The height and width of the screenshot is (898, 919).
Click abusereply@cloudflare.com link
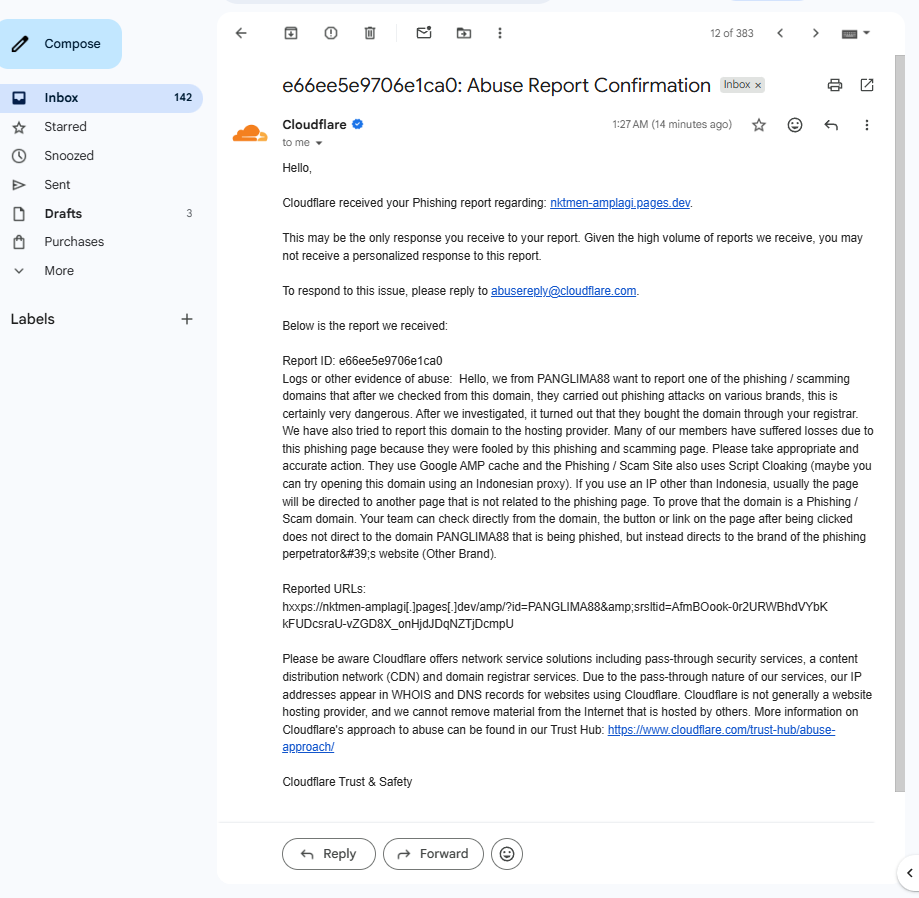point(563,291)
